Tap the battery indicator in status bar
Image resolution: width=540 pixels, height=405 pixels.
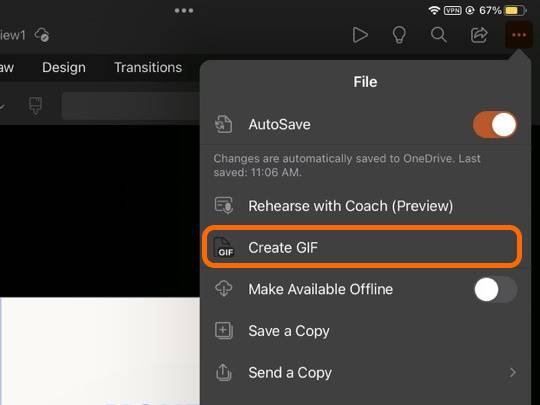(515, 11)
